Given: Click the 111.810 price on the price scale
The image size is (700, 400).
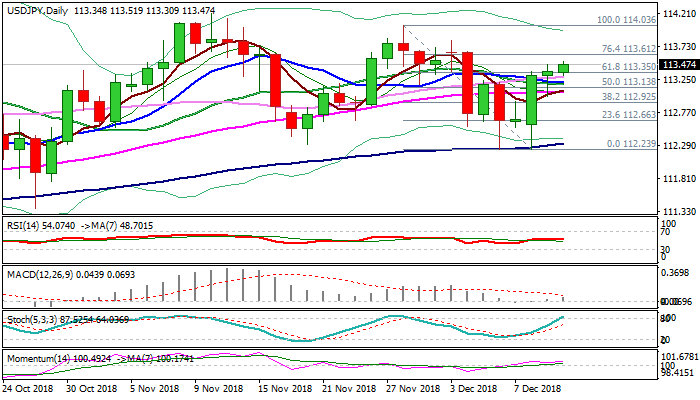Looking at the screenshot, I should pyautogui.click(x=679, y=179).
